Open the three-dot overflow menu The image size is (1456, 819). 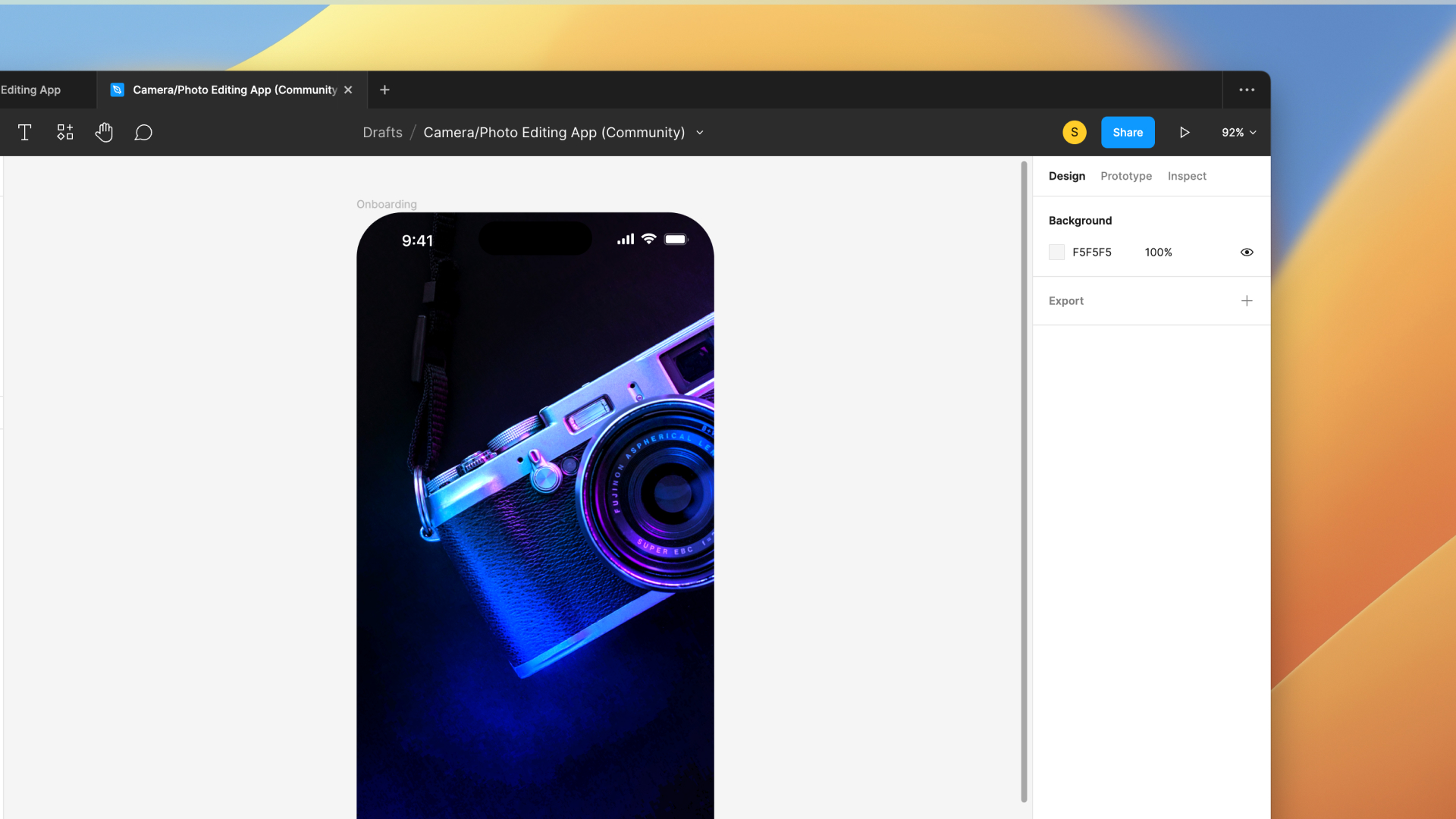[1247, 90]
